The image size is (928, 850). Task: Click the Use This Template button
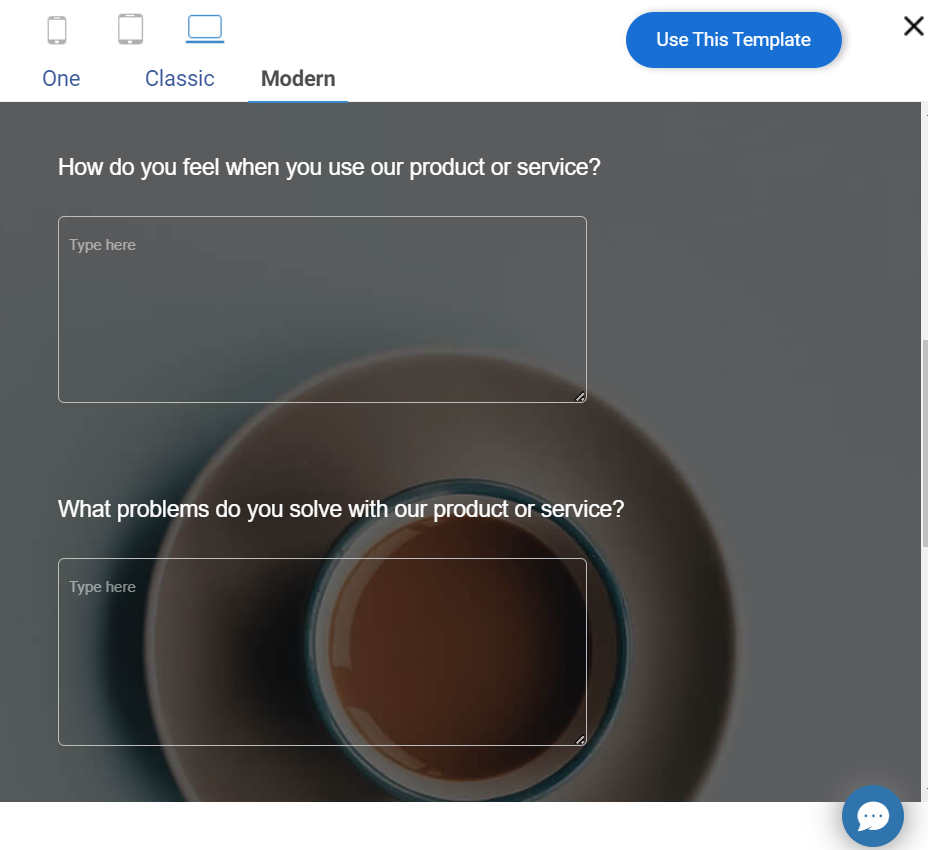[733, 40]
